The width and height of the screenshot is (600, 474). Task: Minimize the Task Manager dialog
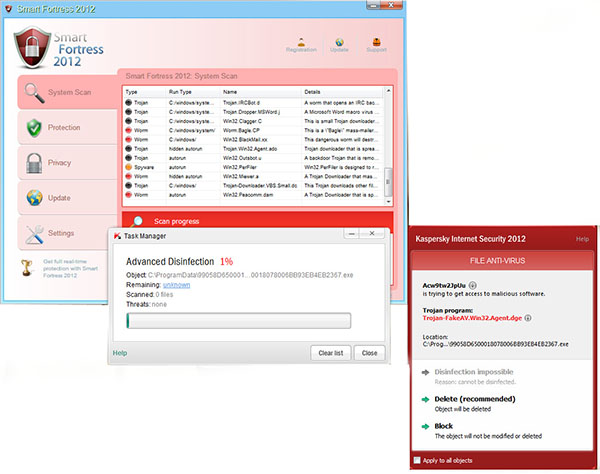click(352, 233)
